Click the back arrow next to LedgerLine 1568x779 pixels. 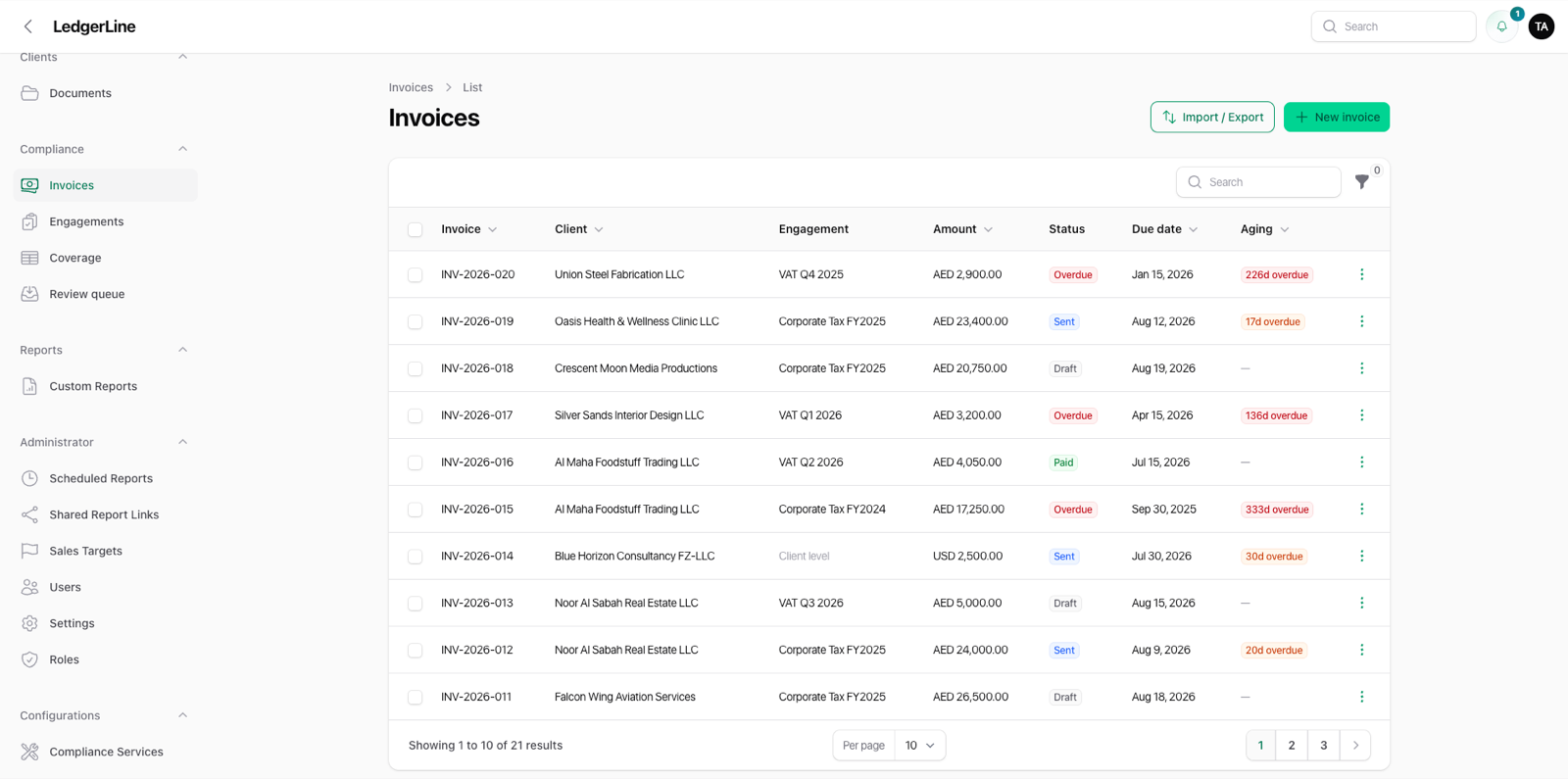click(x=28, y=26)
